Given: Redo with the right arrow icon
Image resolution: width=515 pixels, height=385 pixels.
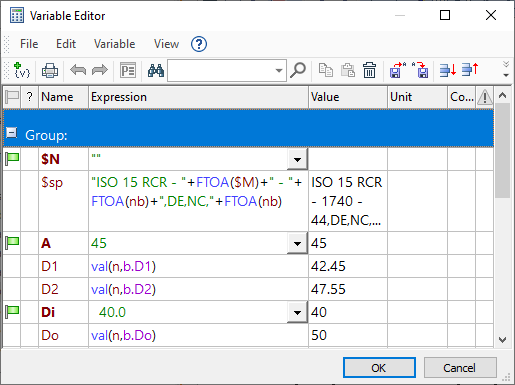Looking at the screenshot, I should (x=100, y=70).
